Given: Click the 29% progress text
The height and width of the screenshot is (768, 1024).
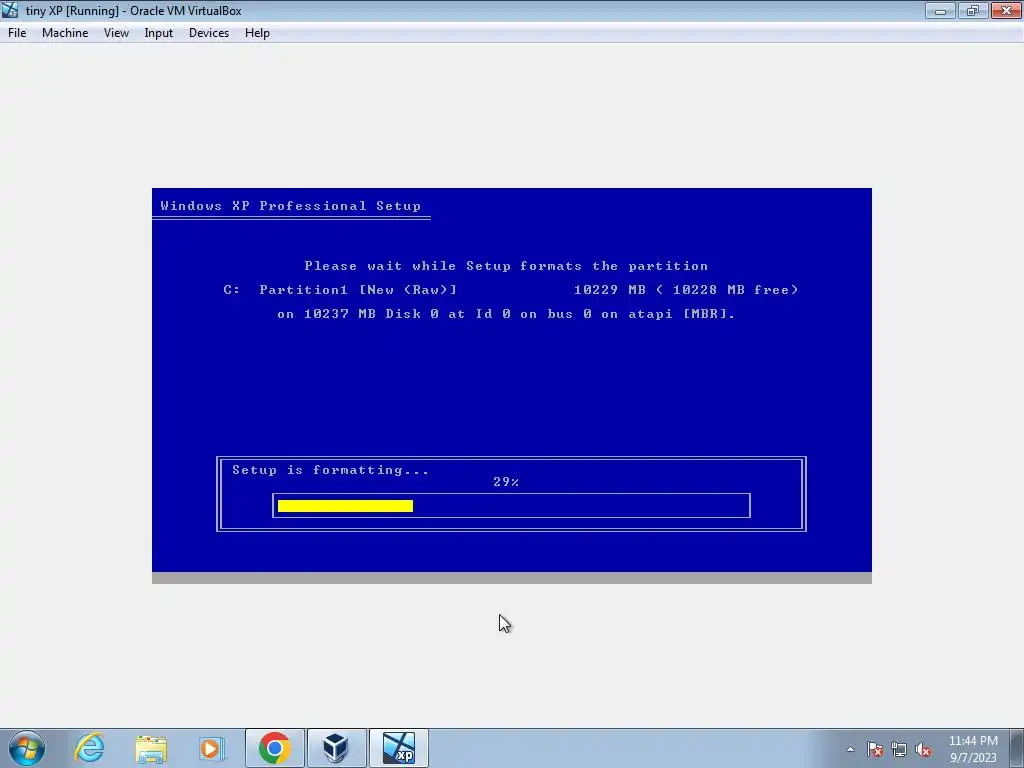Looking at the screenshot, I should pos(506,482).
